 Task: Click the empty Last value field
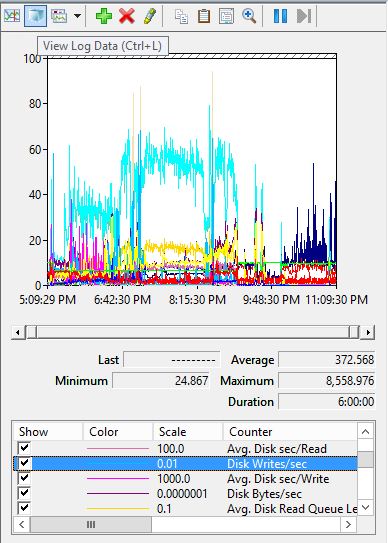pos(172,359)
